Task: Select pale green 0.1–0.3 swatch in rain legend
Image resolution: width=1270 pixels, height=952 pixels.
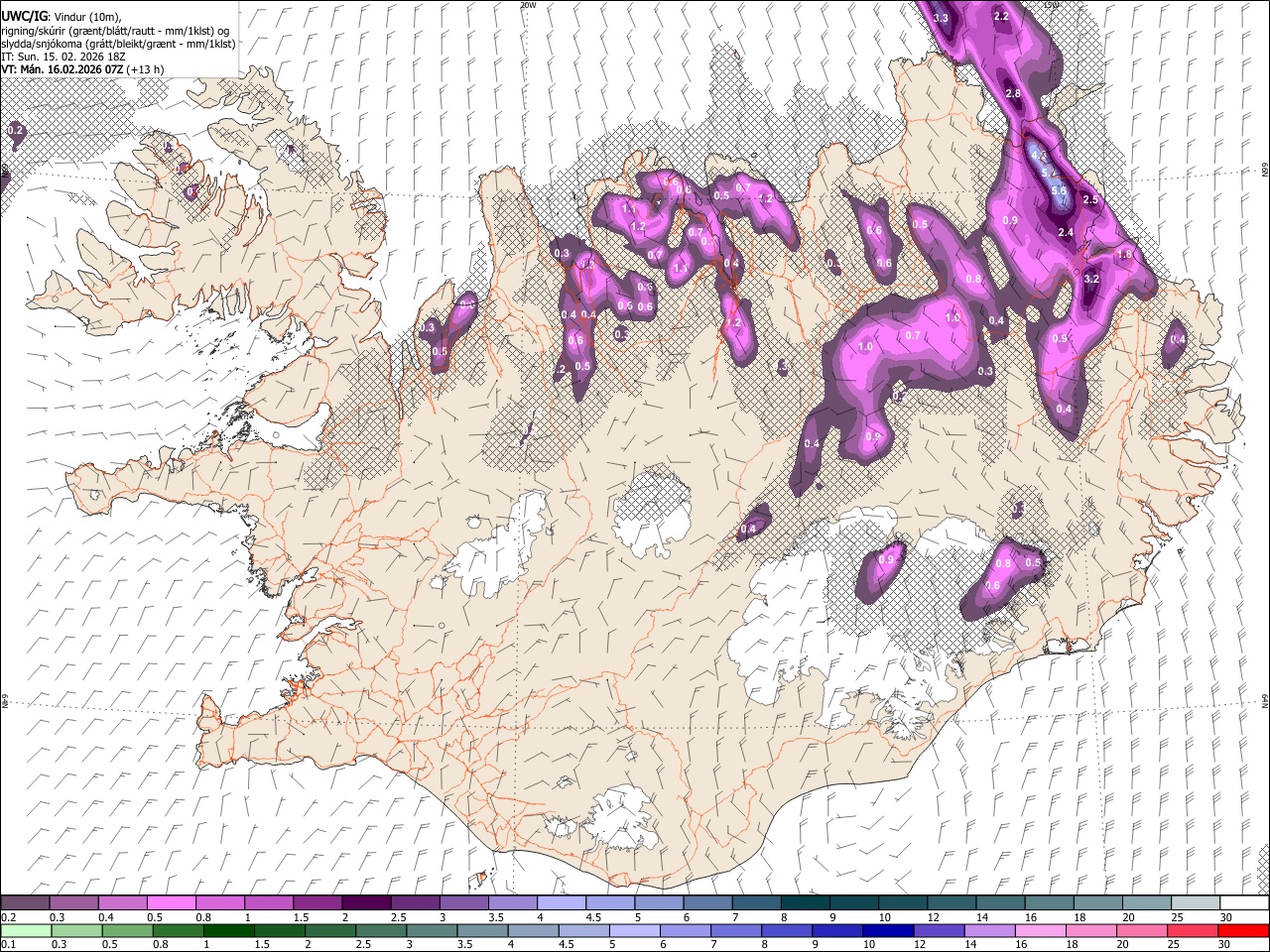Action: [25, 930]
